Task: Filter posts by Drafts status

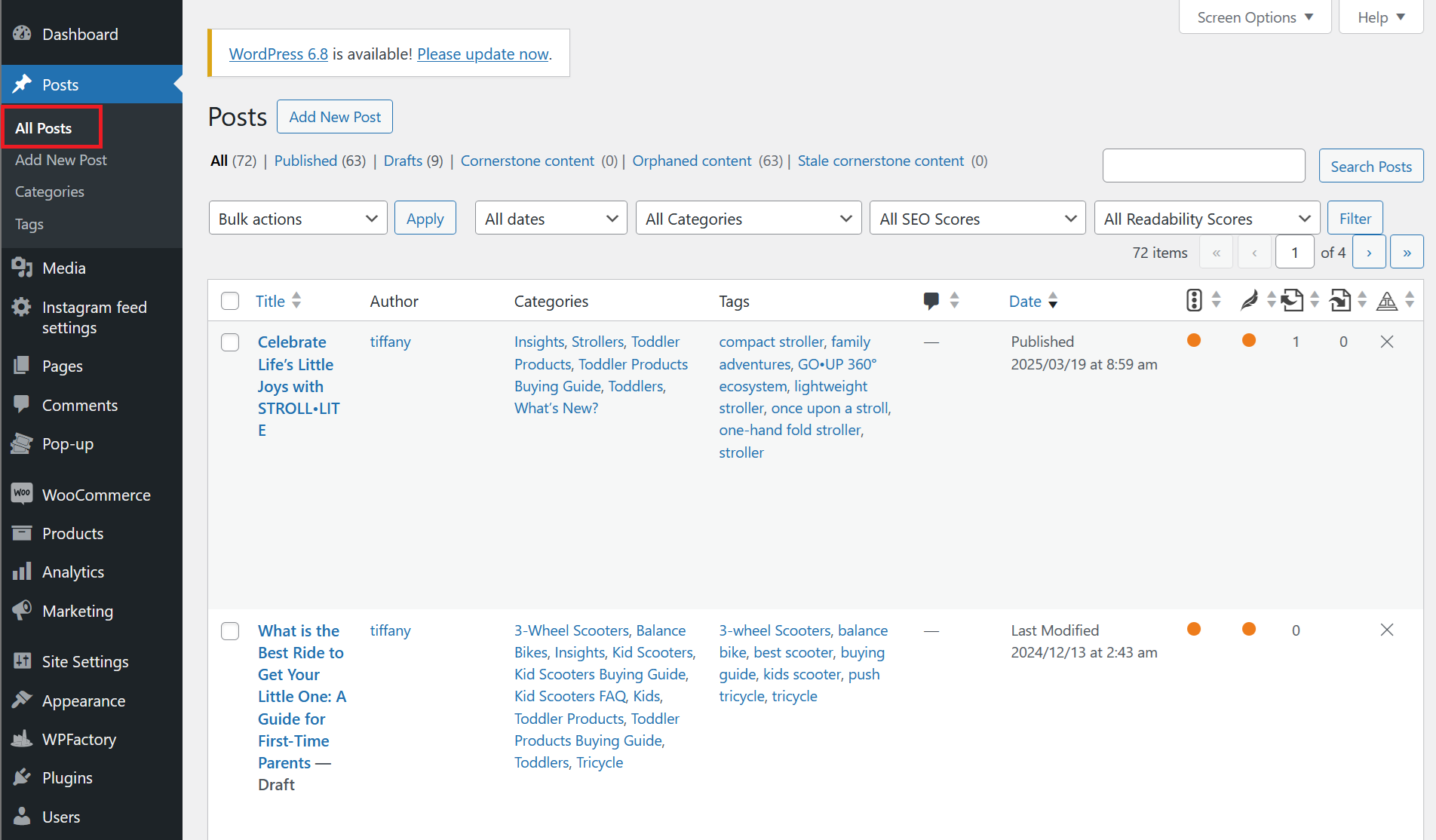Action: [403, 161]
